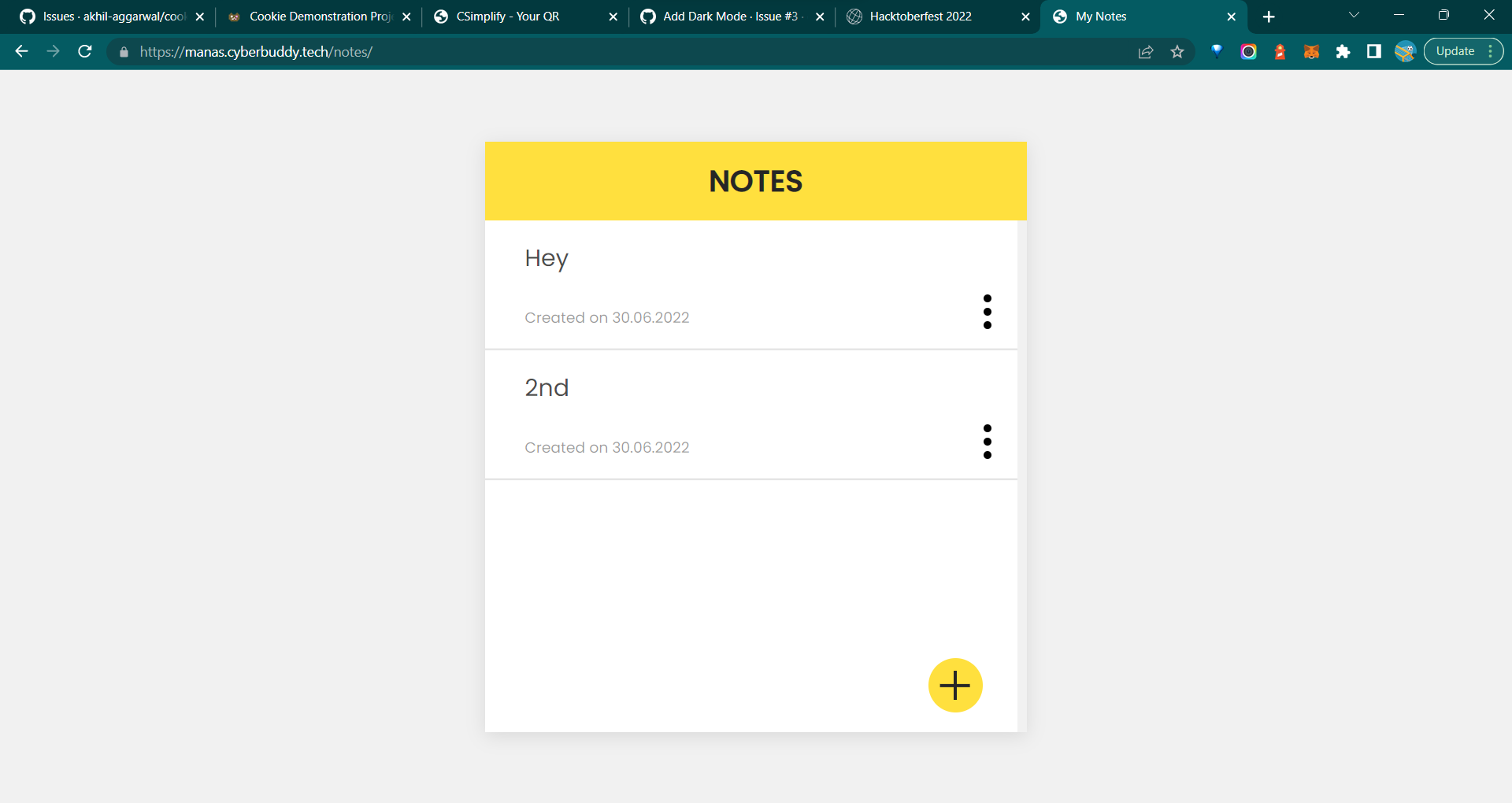Open the three-dot menu on the 2nd note
Viewport: 1512px width, 803px height.
click(x=988, y=442)
